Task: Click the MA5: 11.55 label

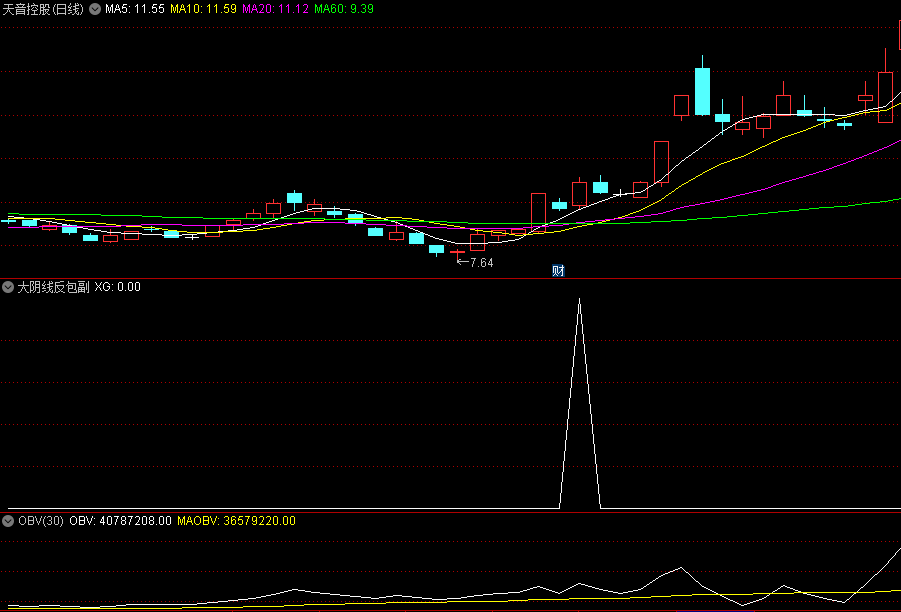Action: tap(134, 9)
